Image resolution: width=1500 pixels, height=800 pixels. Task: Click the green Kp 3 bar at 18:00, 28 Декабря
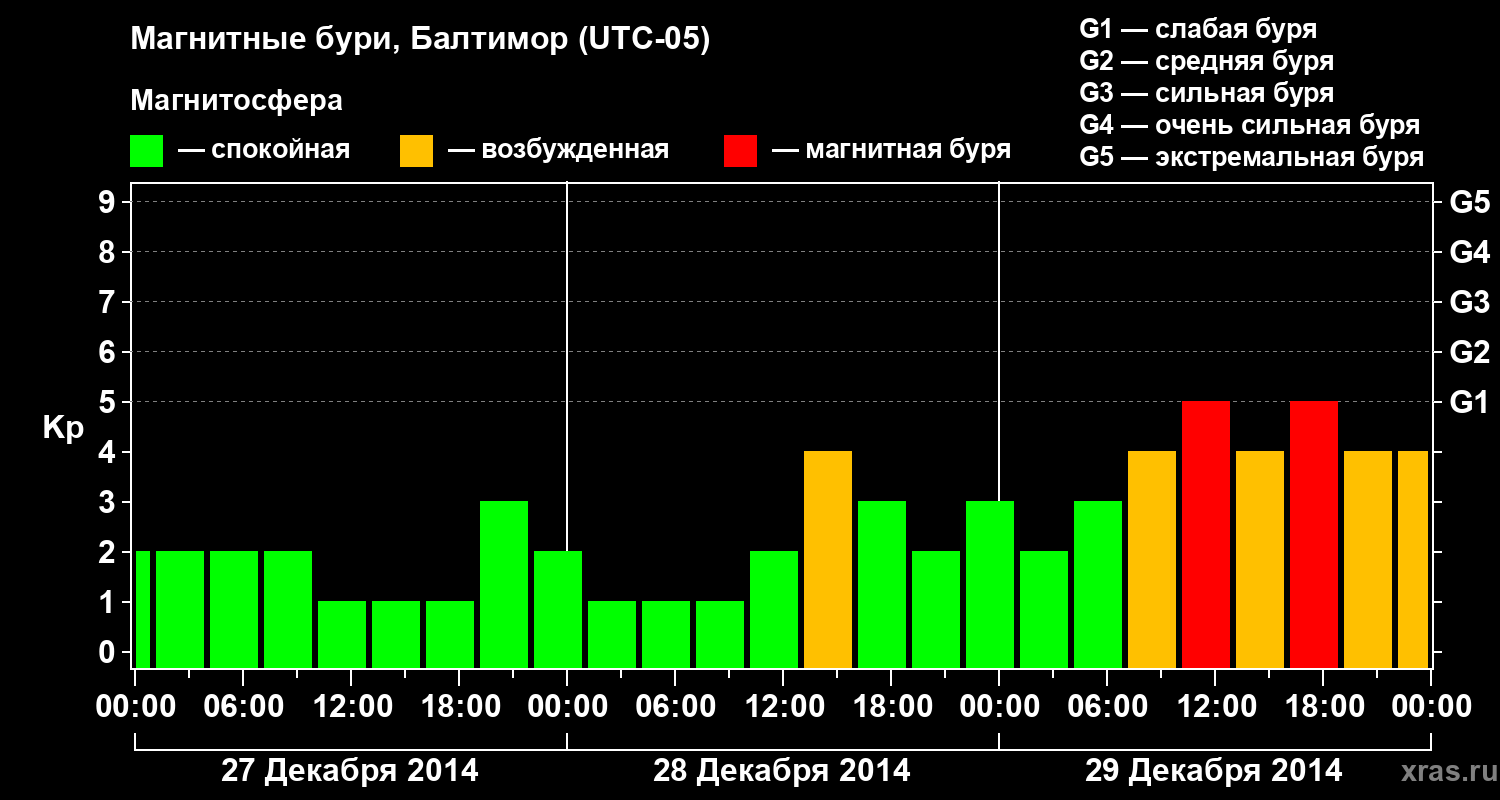point(882,584)
